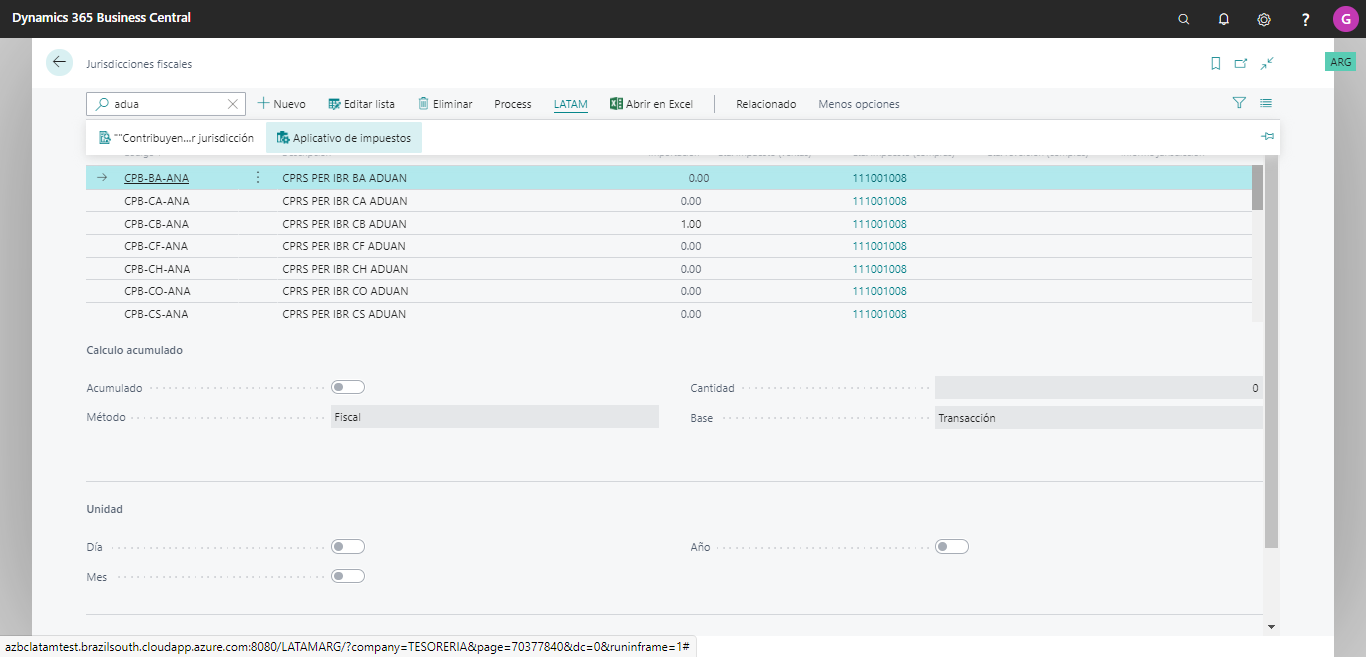1366x657 pixels.
Task: Click the ARG company badge
Action: pyautogui.click(x=1341, y=62)
